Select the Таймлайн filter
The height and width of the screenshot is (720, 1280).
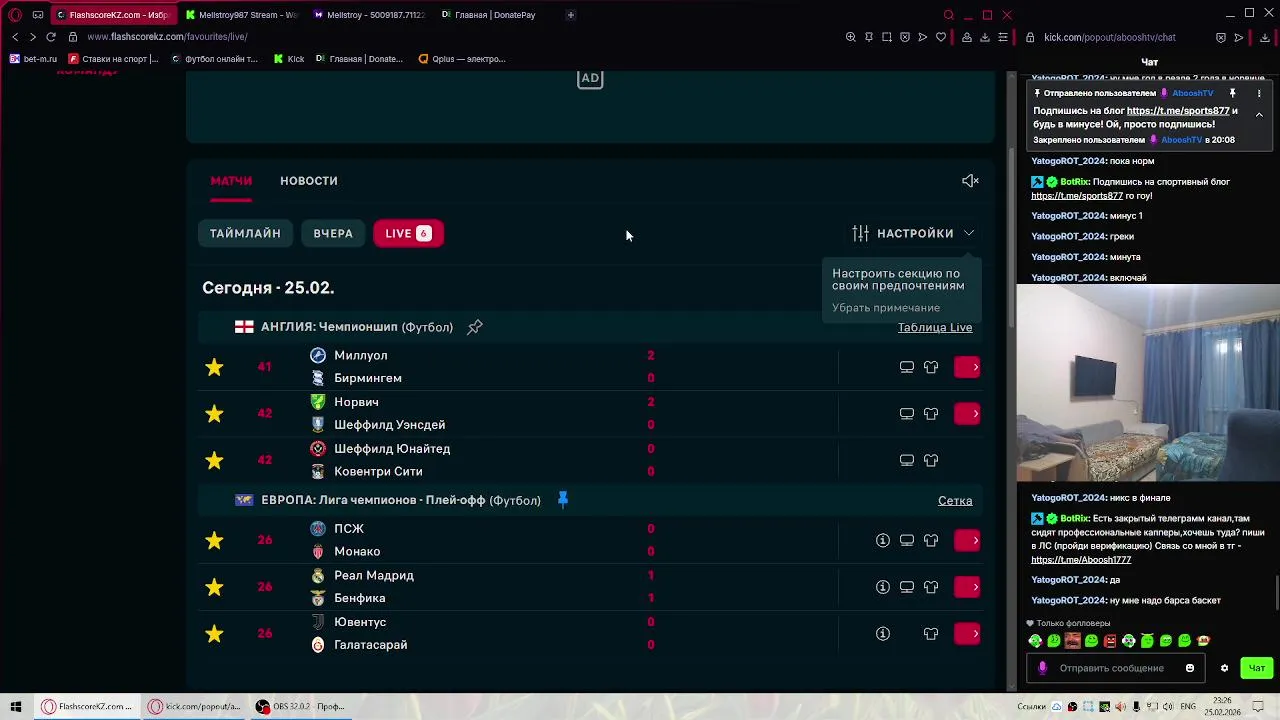[245, 233]
